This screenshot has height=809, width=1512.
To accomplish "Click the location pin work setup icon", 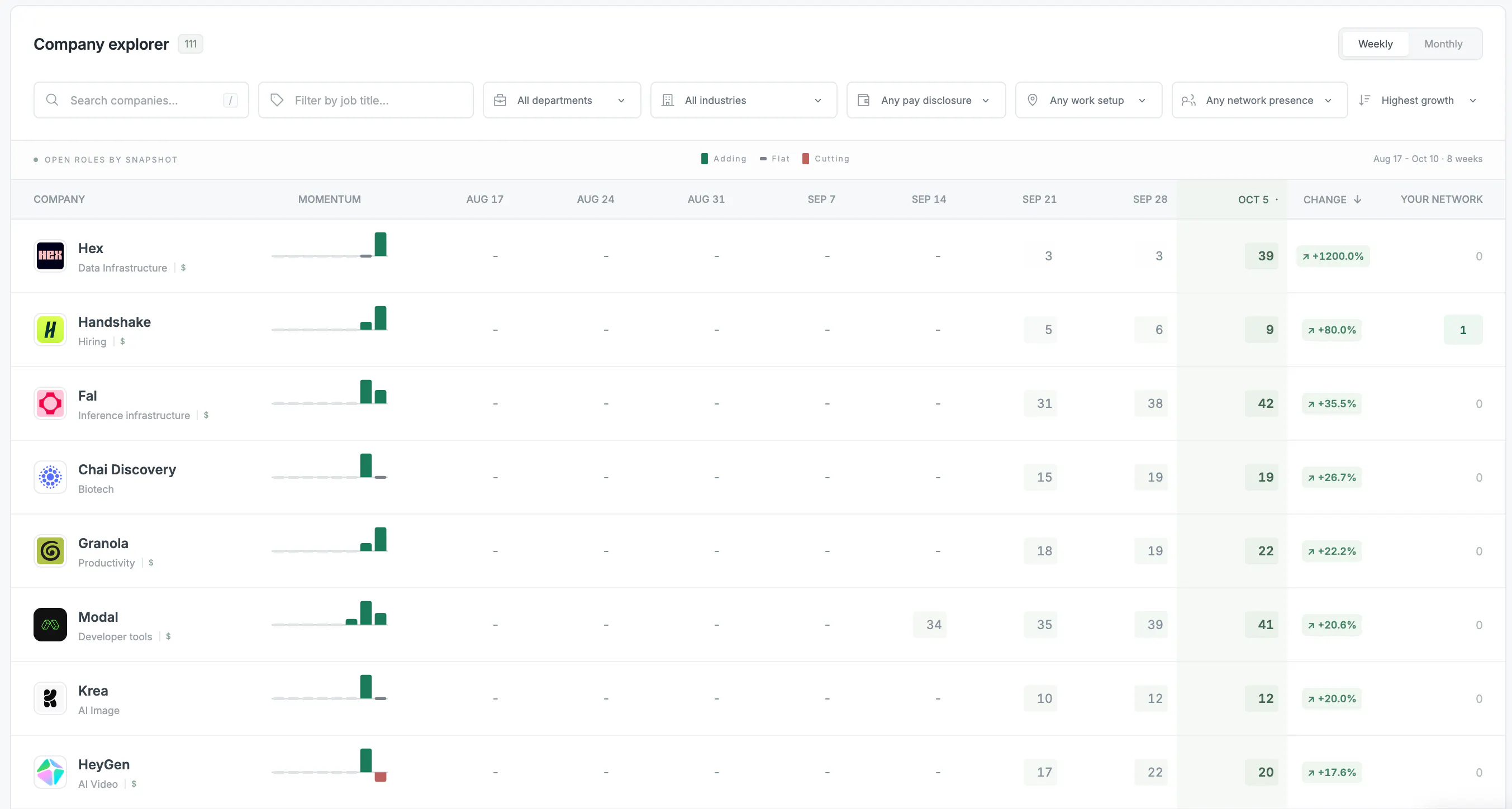I will pyautogui.click(x=1033, y=100).
